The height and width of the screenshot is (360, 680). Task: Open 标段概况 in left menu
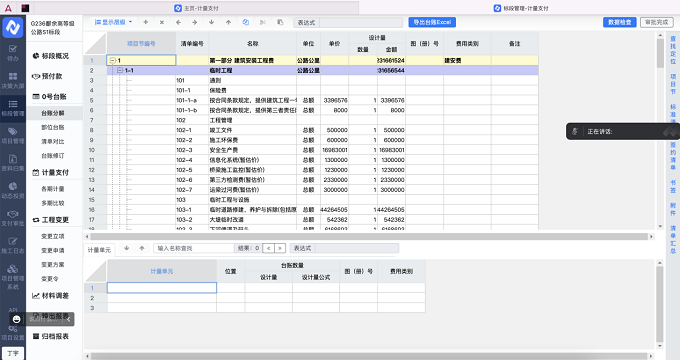pos(51,56)
